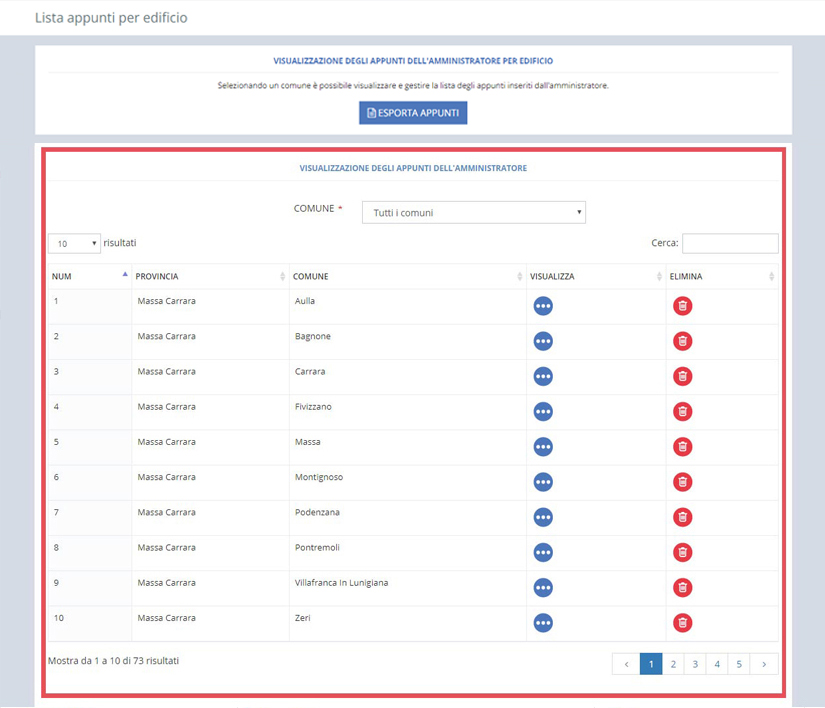This screenshot has height=708, width=825.
Task: View notes for Montignoso row
Action: coord(543,482)
